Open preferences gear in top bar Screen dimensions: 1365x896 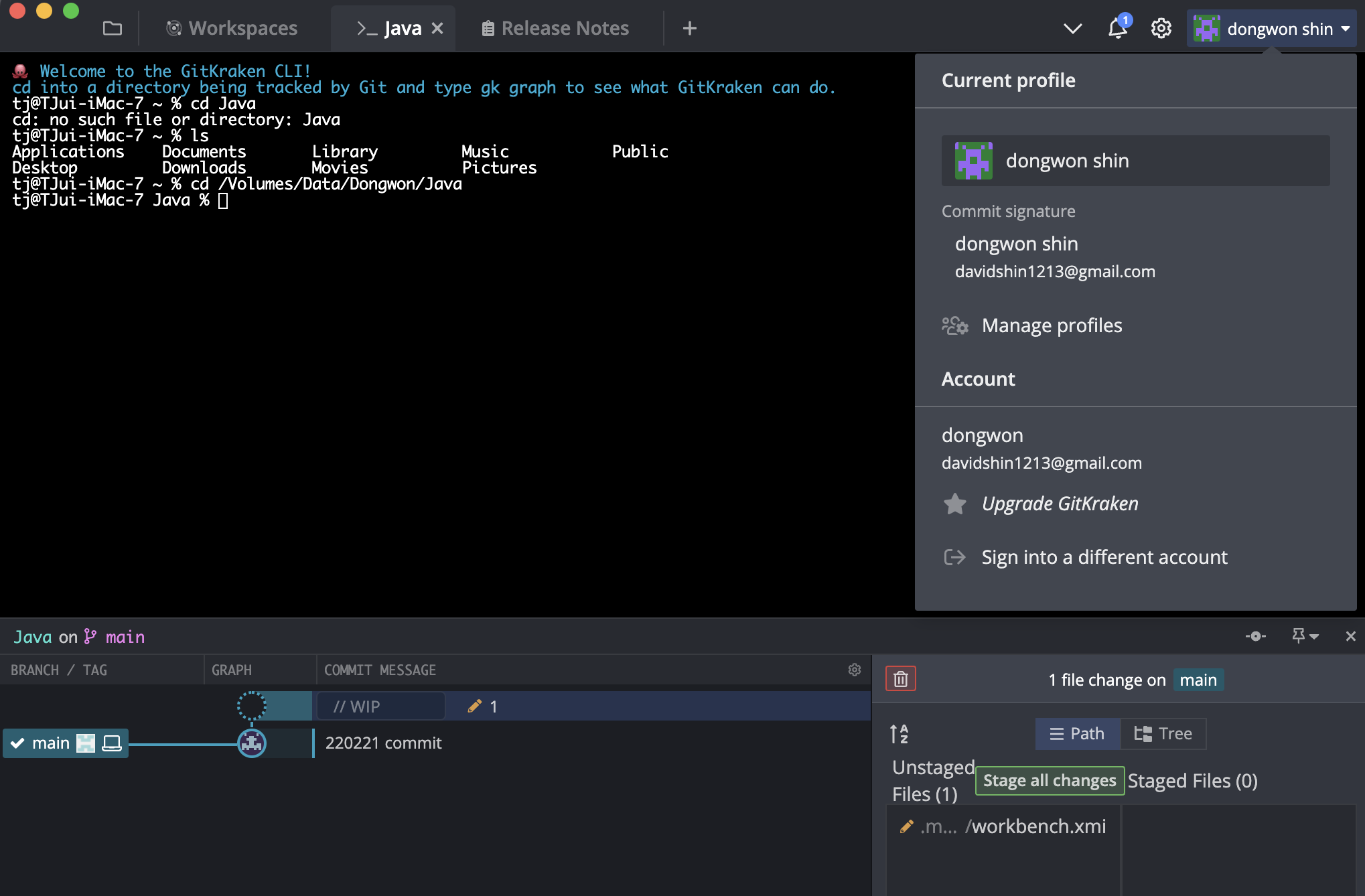[x=1161, y=28]
